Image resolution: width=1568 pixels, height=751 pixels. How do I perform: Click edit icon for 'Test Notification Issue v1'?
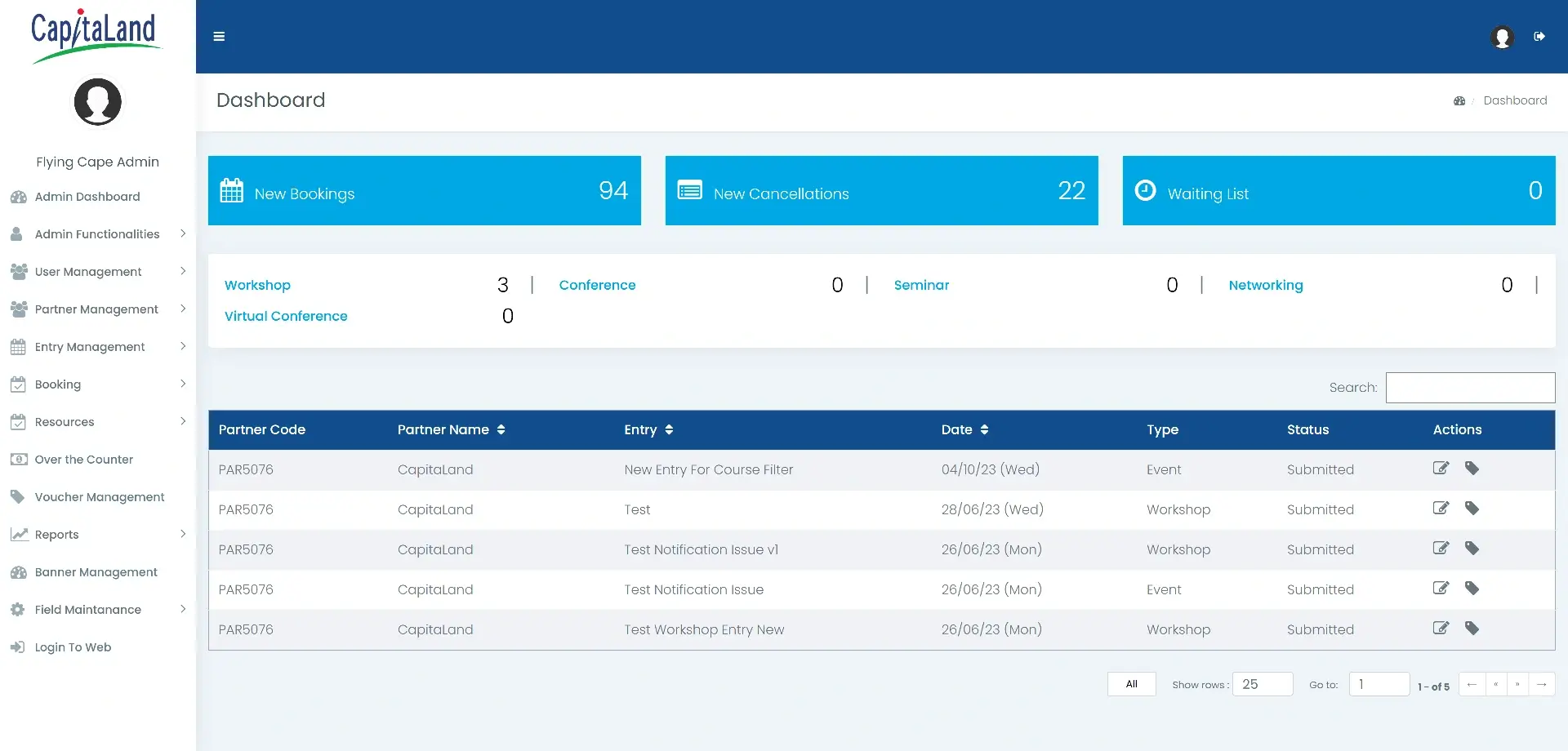tap(1441, 549)
